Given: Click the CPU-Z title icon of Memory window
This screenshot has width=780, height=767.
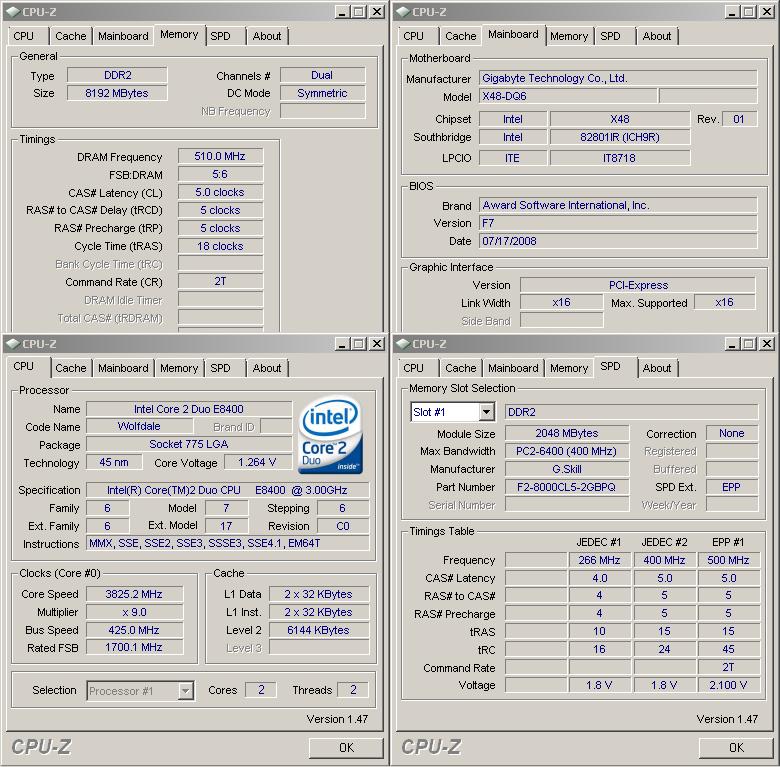Looking at the screenshot, I should pos(13,12).
